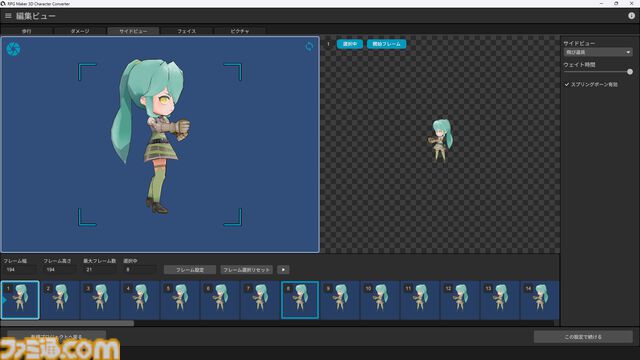Select frame thumbnail 6

pyautogui.click(x=220, y=300)
